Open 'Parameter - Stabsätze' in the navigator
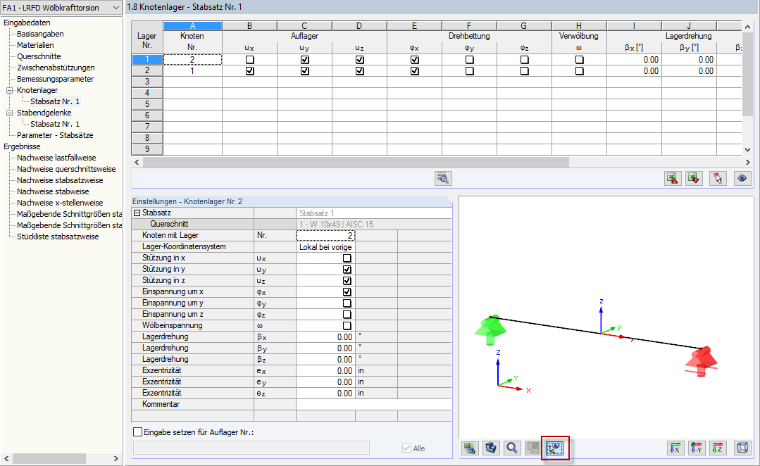Image resolution: width=760 pixels, height=466 pixels. 55,135
